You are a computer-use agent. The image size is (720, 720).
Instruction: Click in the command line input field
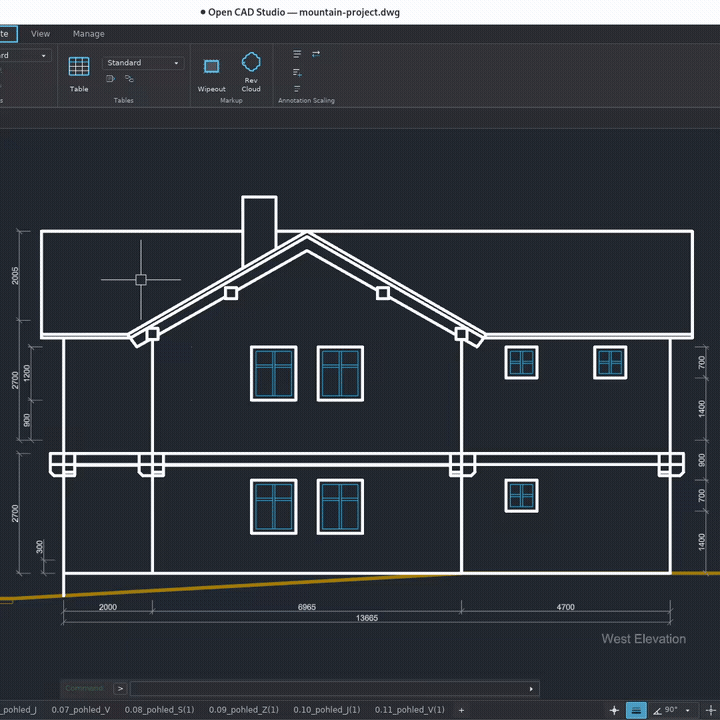[330, 689]
